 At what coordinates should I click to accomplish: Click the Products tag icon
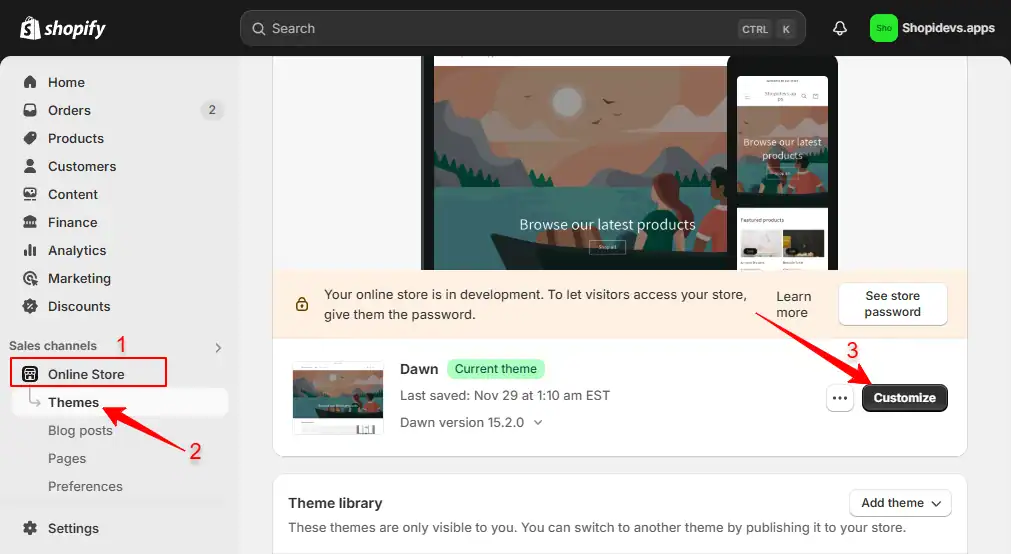click(30, 138)
